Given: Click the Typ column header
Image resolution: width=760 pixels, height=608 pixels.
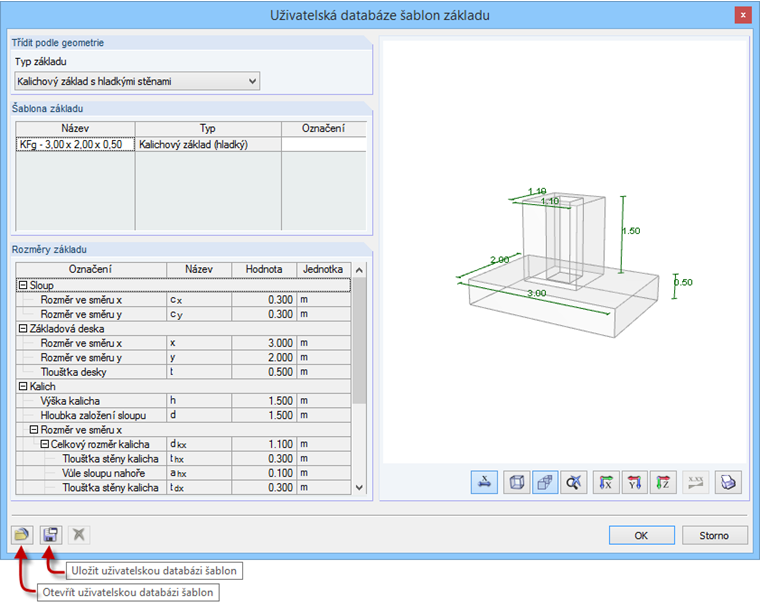Looking at the screenshot, I should coord(208,128).
